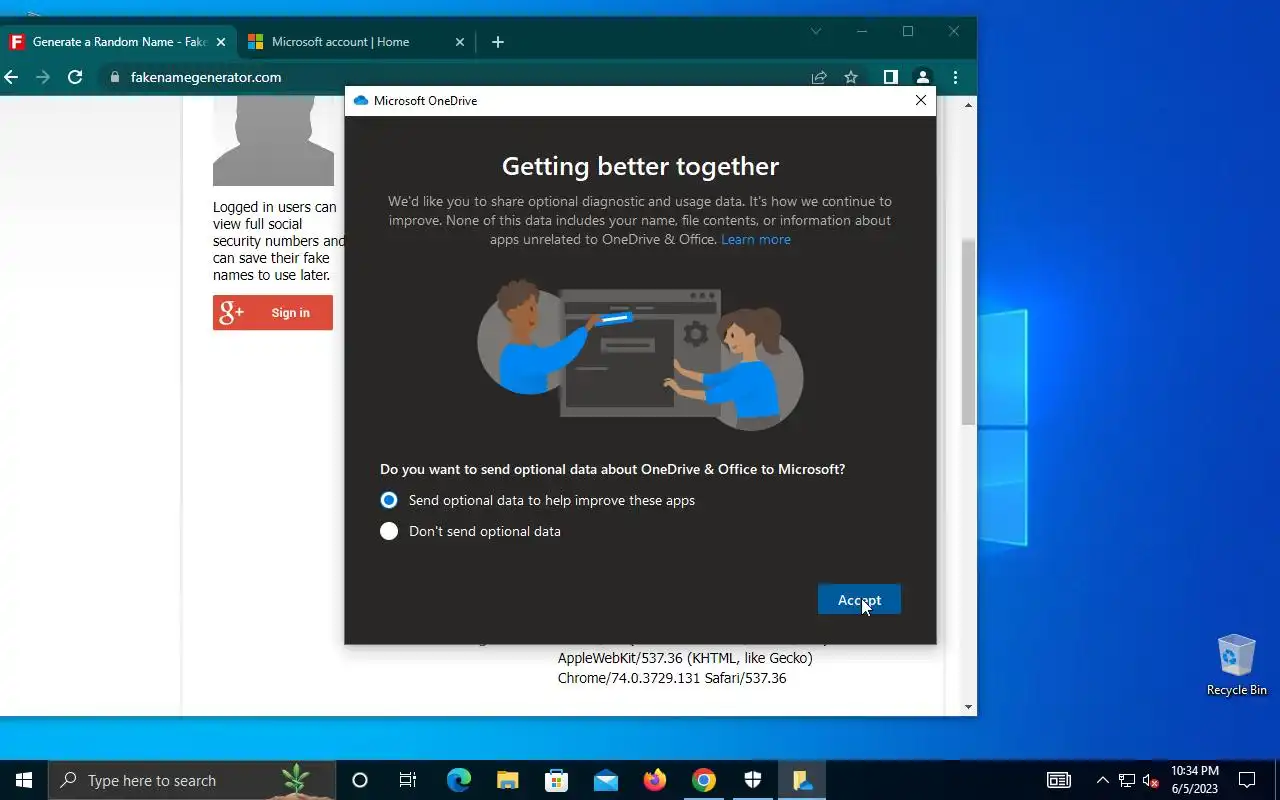Click the site lock icon in address bar

pyautogui.click(x=114, y=77)
